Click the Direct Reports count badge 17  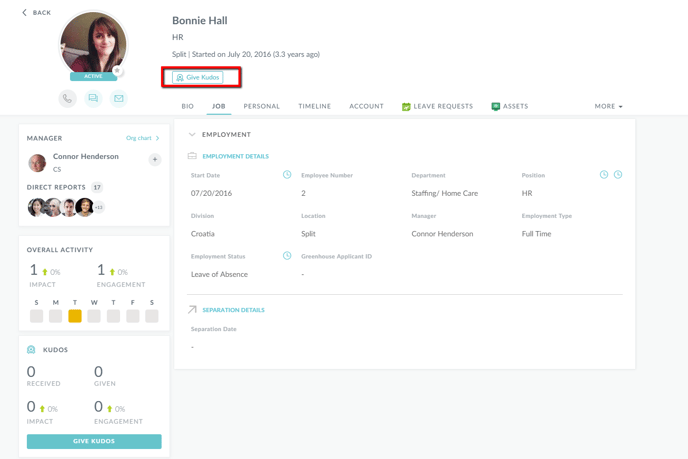(x=97, y=187)
